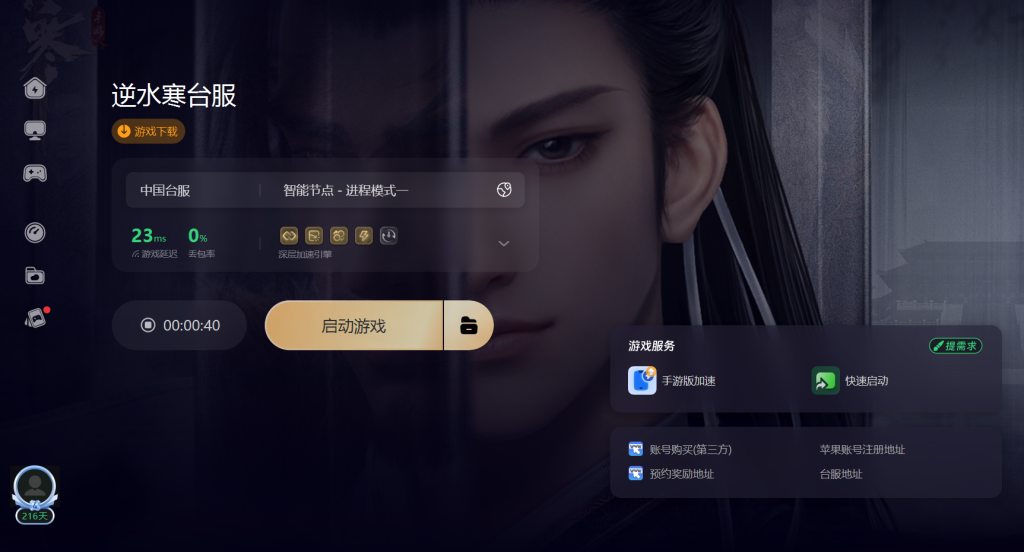The image size is (1024, 552).
Task: Open 手游版加速 service
Action: tap(672, 380)
